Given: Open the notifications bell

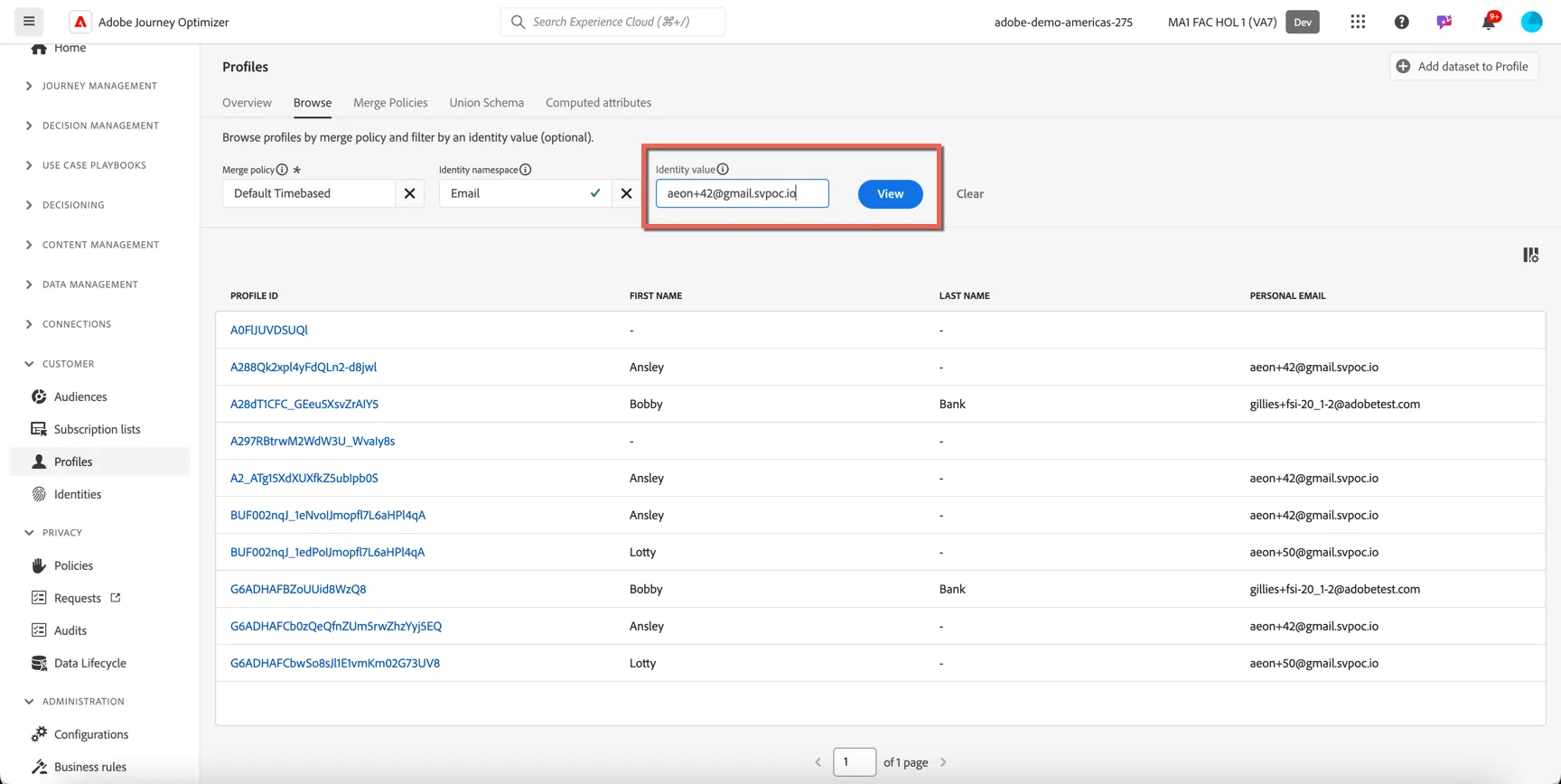Looking at the screenshot, I should (x=1489, y=22).
